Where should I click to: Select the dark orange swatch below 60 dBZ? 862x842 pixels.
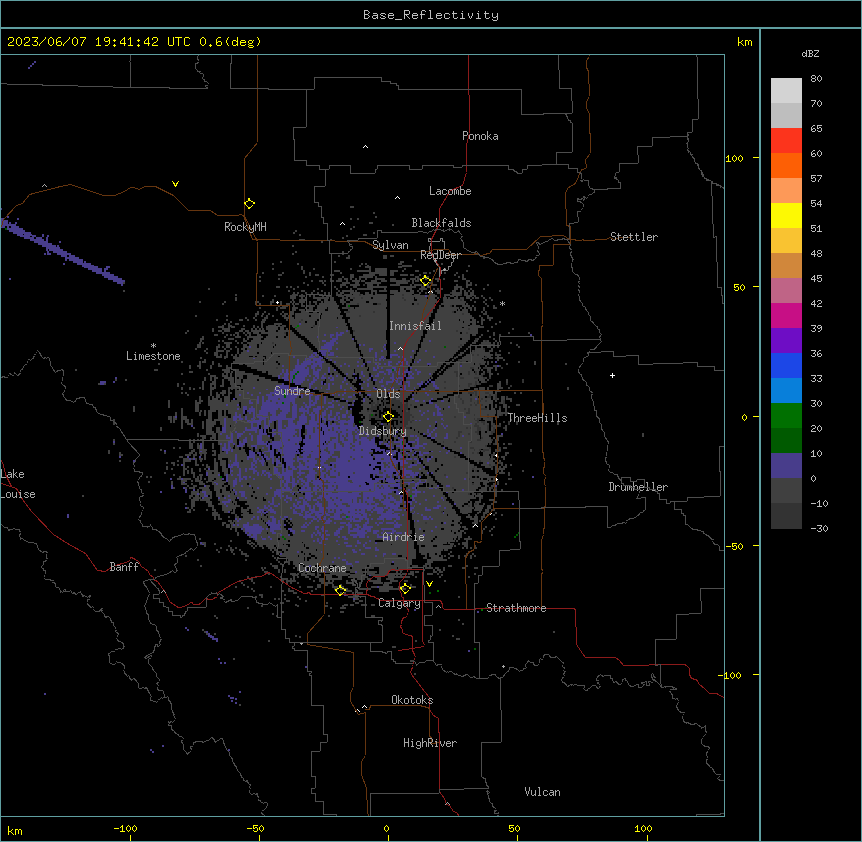[x=786, y=165]
